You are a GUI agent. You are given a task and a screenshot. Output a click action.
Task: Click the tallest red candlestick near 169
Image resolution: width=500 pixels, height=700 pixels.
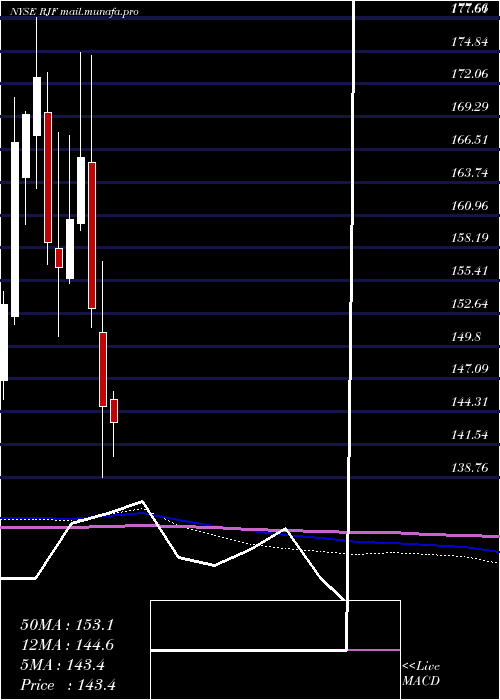pos(48,177)
